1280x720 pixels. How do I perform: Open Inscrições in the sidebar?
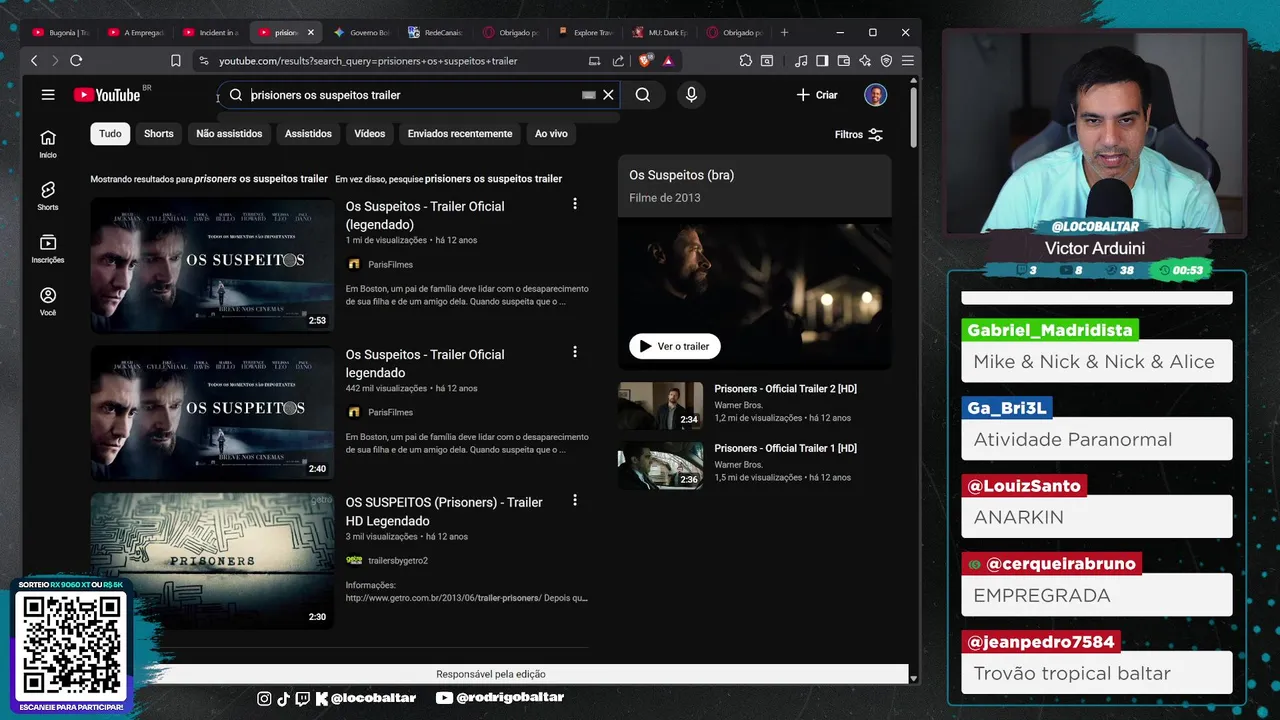coord(48,249)
